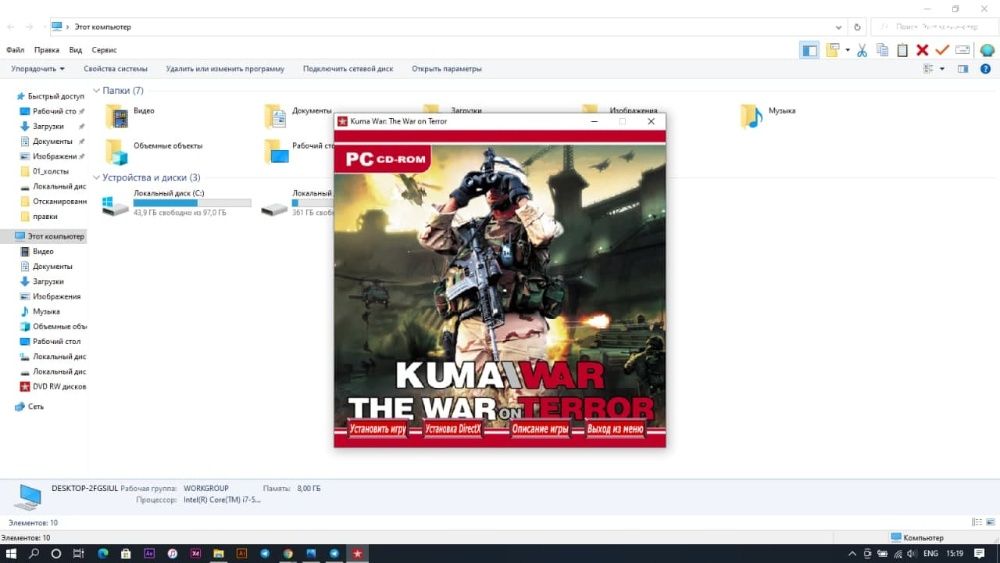This screenshot has width=1000, height=563.
Task: Open After Effects from taskbar
Action: [x=149, y=553]
